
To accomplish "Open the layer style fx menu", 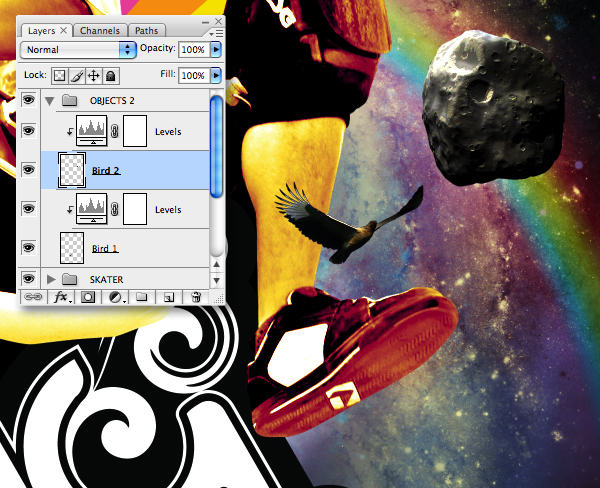I will [x=61, y=297].
